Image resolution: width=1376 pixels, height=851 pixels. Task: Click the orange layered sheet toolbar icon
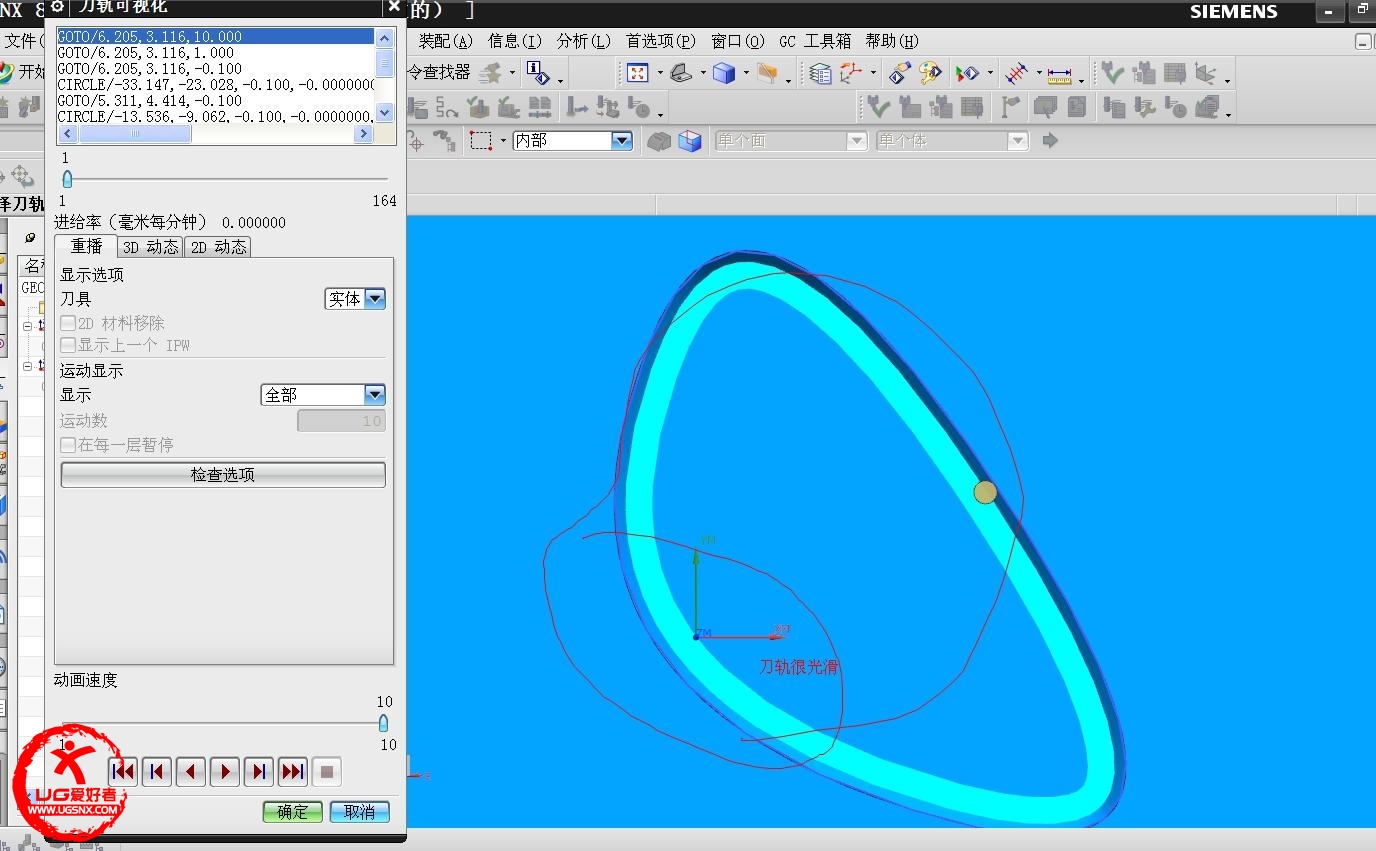[x=767, y=73]
